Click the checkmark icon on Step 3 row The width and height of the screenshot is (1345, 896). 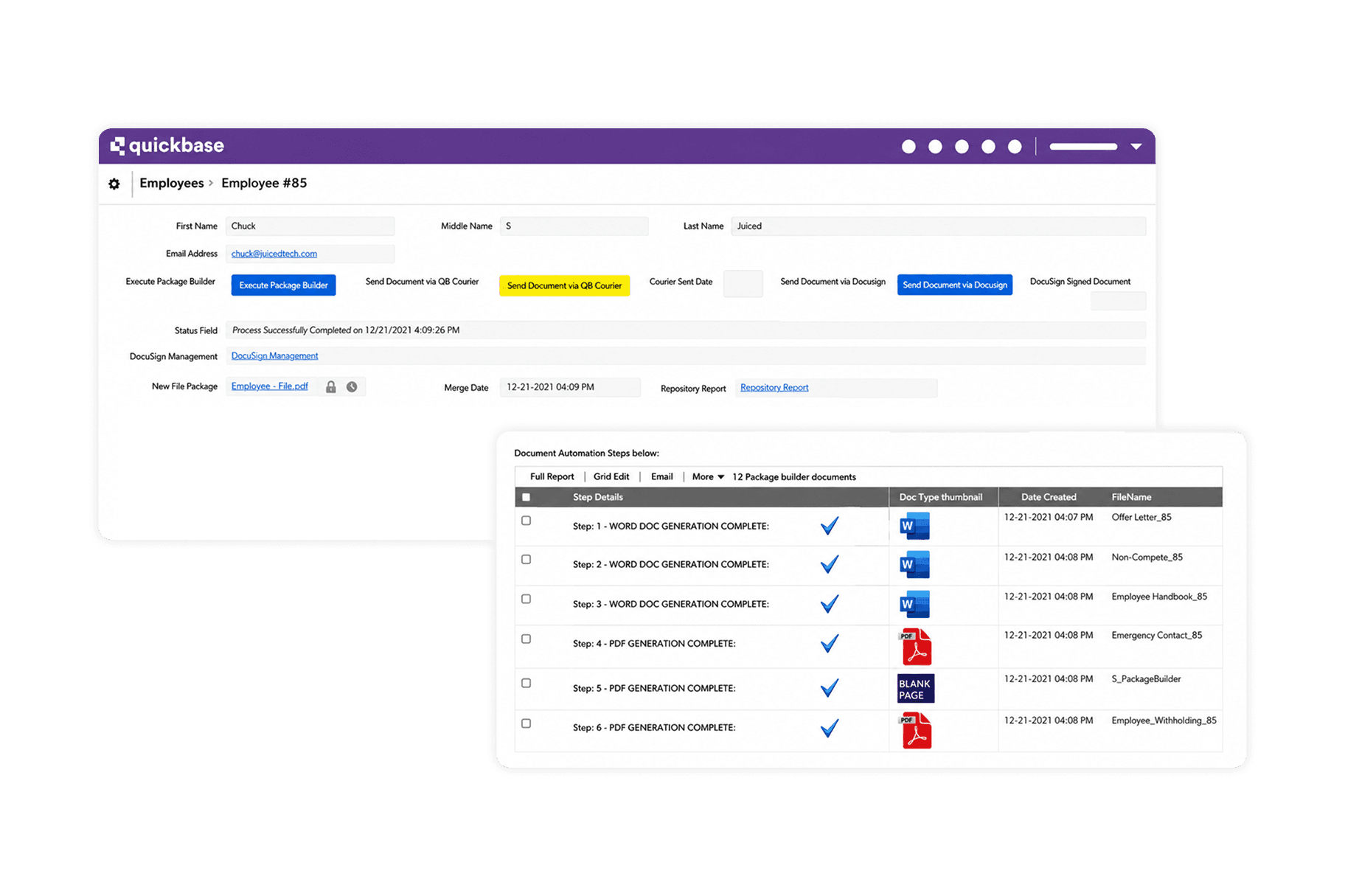pyautogui.click(x=830, y=604)
